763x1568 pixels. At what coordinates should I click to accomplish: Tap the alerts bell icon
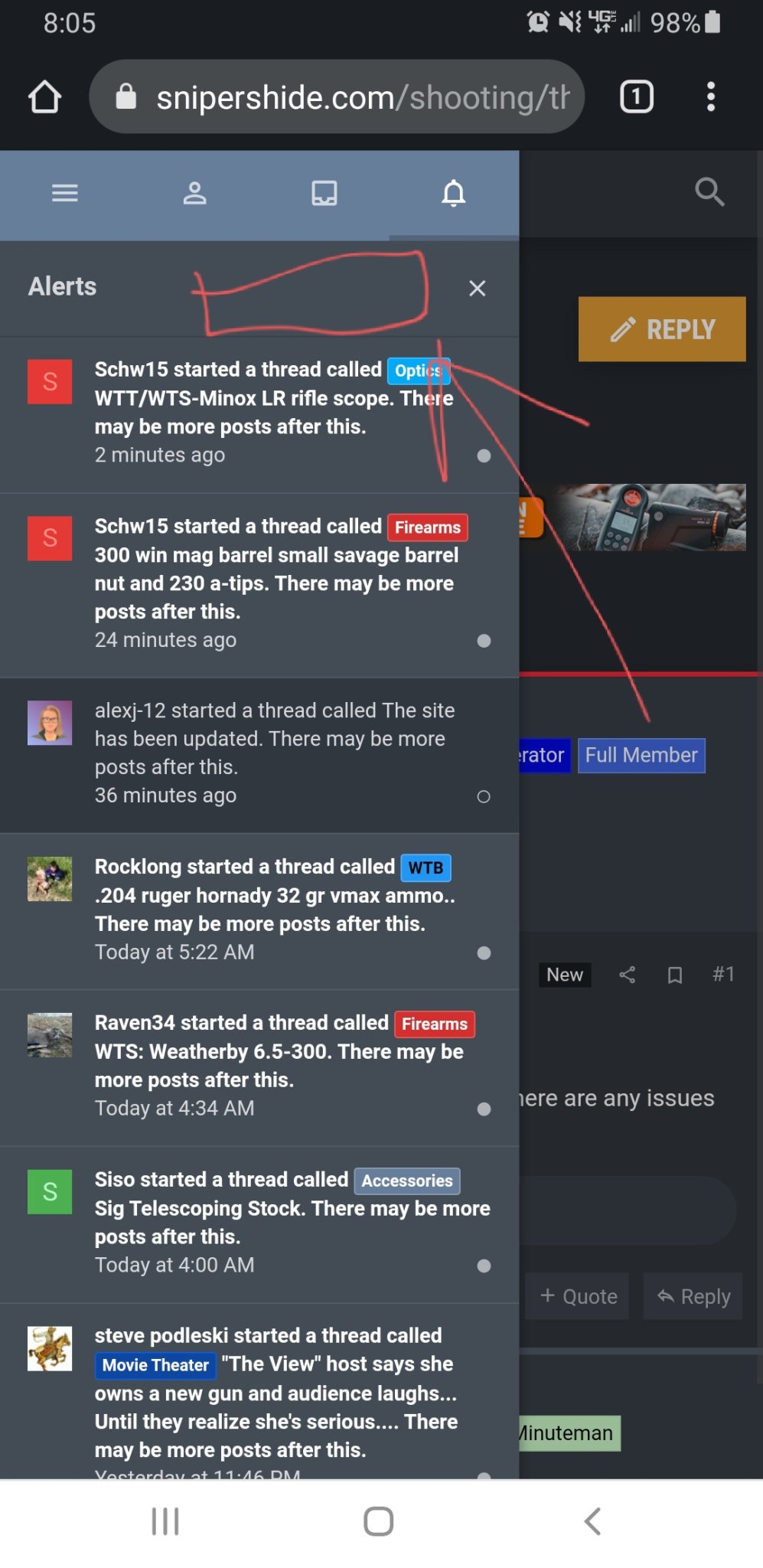(x=454, y=193)
